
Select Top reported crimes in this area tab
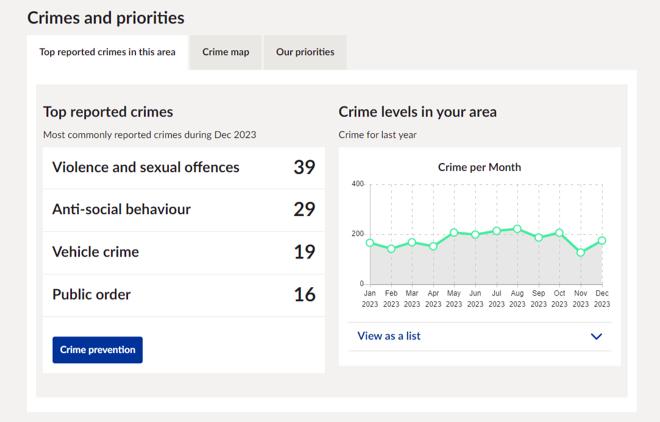107,52
